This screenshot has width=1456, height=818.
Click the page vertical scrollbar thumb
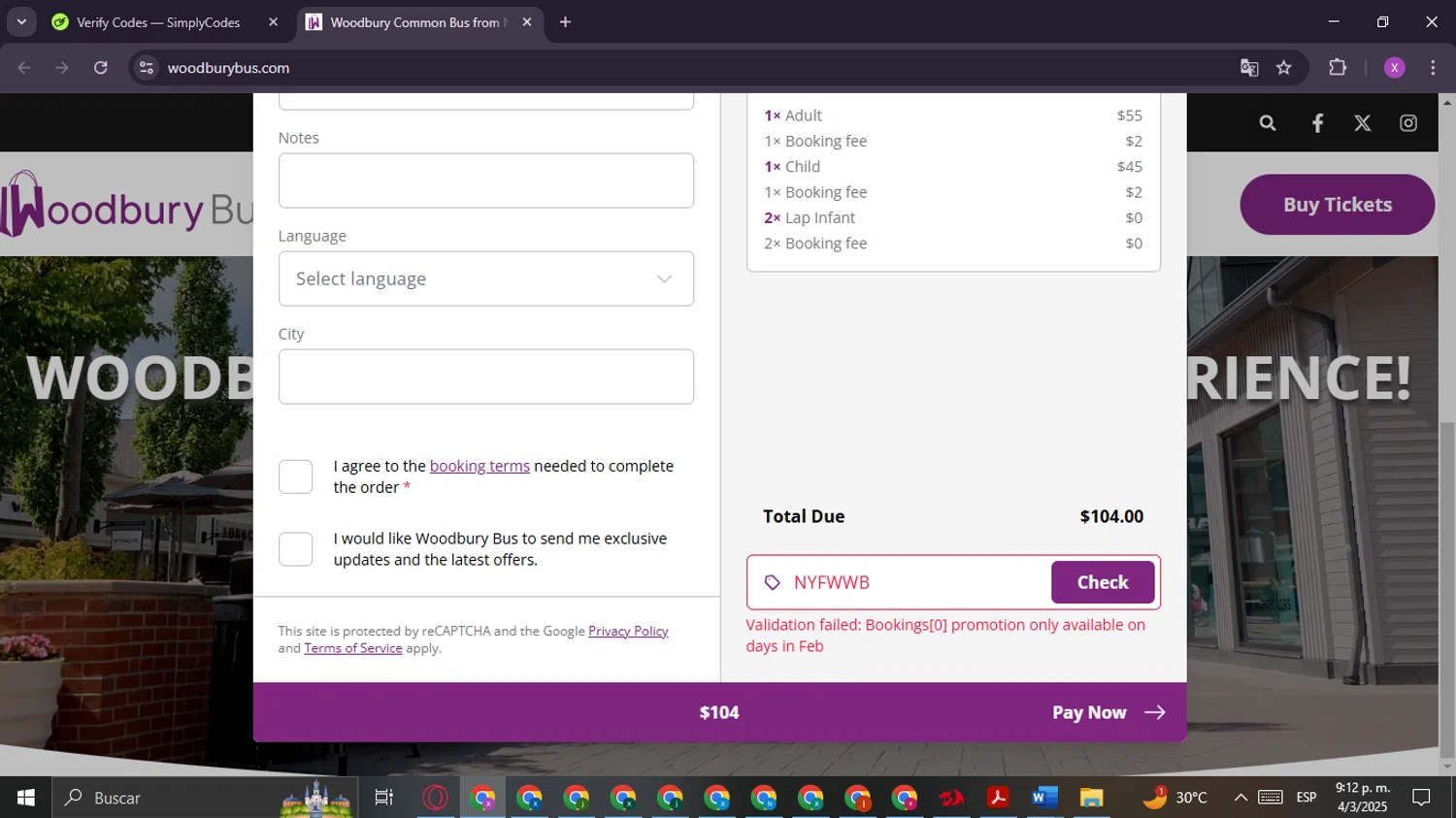click(x=1447, y=590)
